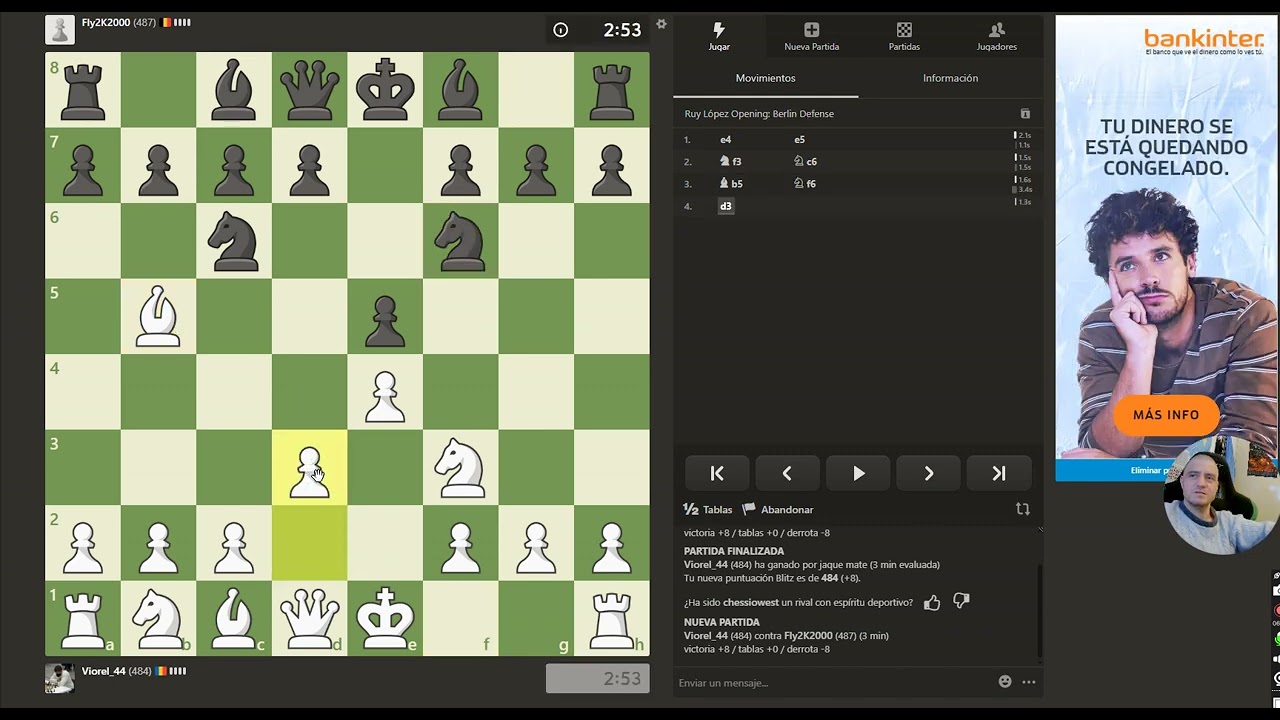Viewport: 1280px width, 720px height.
Task: Open Viorel_44 profile name below board
Action: (x=103, y=671)
